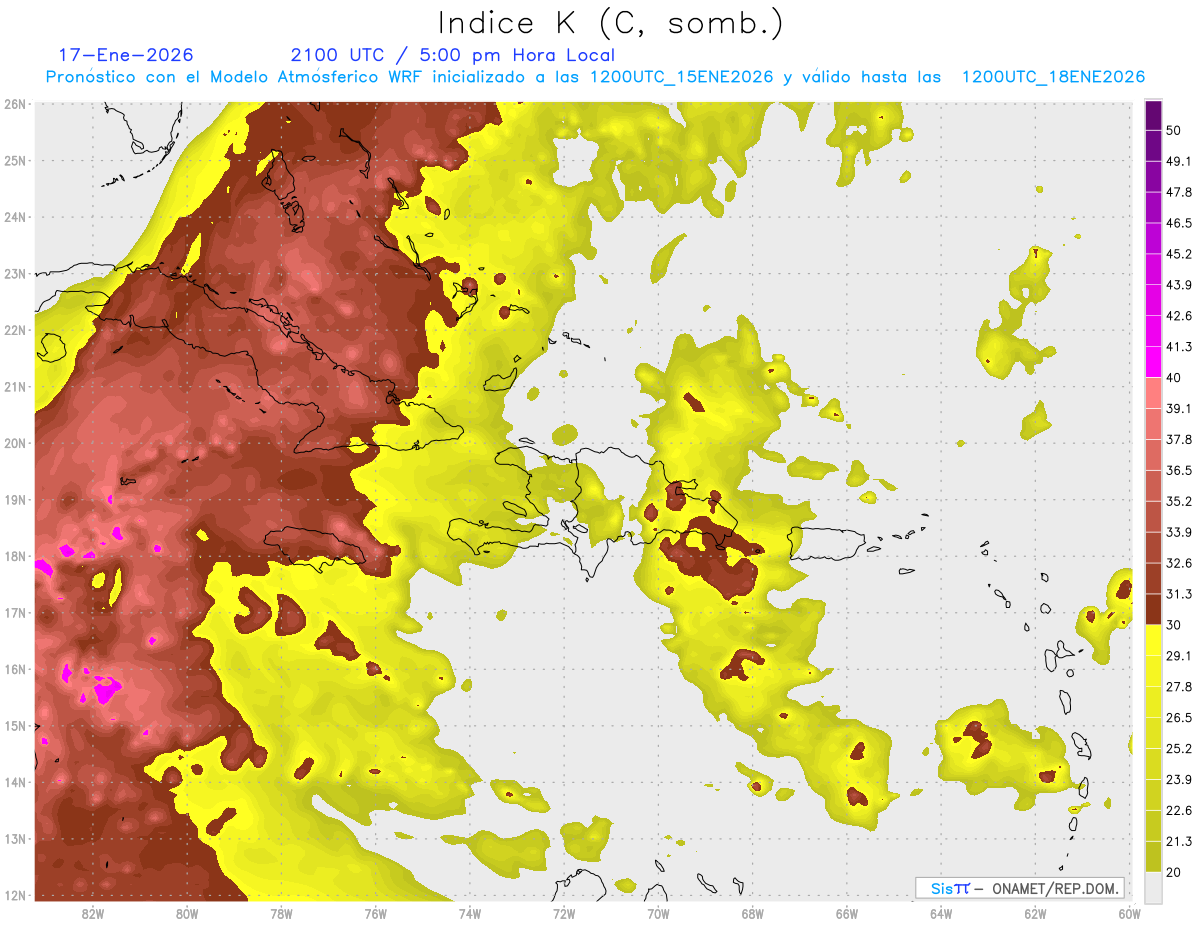The height and width of the screenshot is (927, 1200).
Task: Click the latitude axis label '22N'
Action: [15, 330]
